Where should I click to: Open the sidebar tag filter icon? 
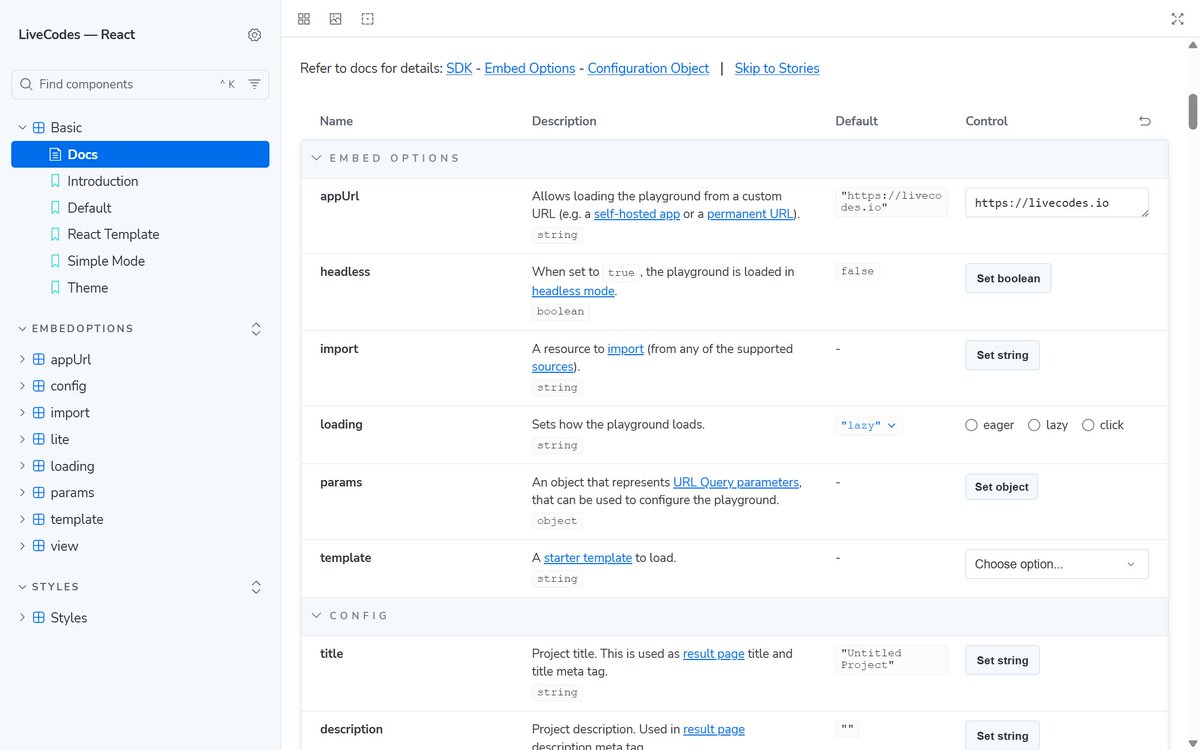click(x=255, y=84)
